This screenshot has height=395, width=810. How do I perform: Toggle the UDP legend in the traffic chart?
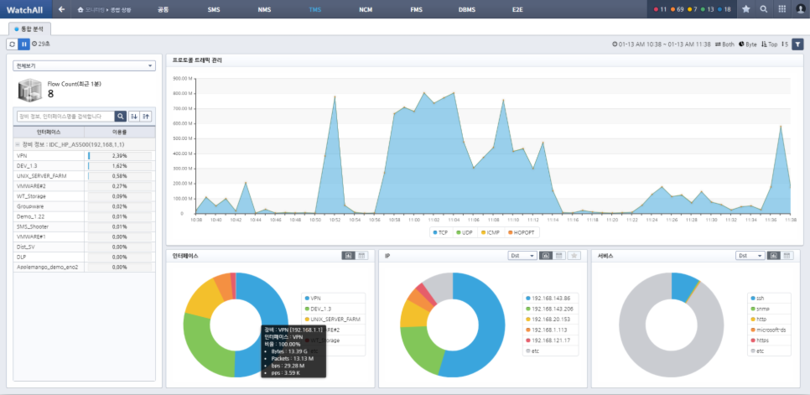pyautogui.click(x=464, y=232)
